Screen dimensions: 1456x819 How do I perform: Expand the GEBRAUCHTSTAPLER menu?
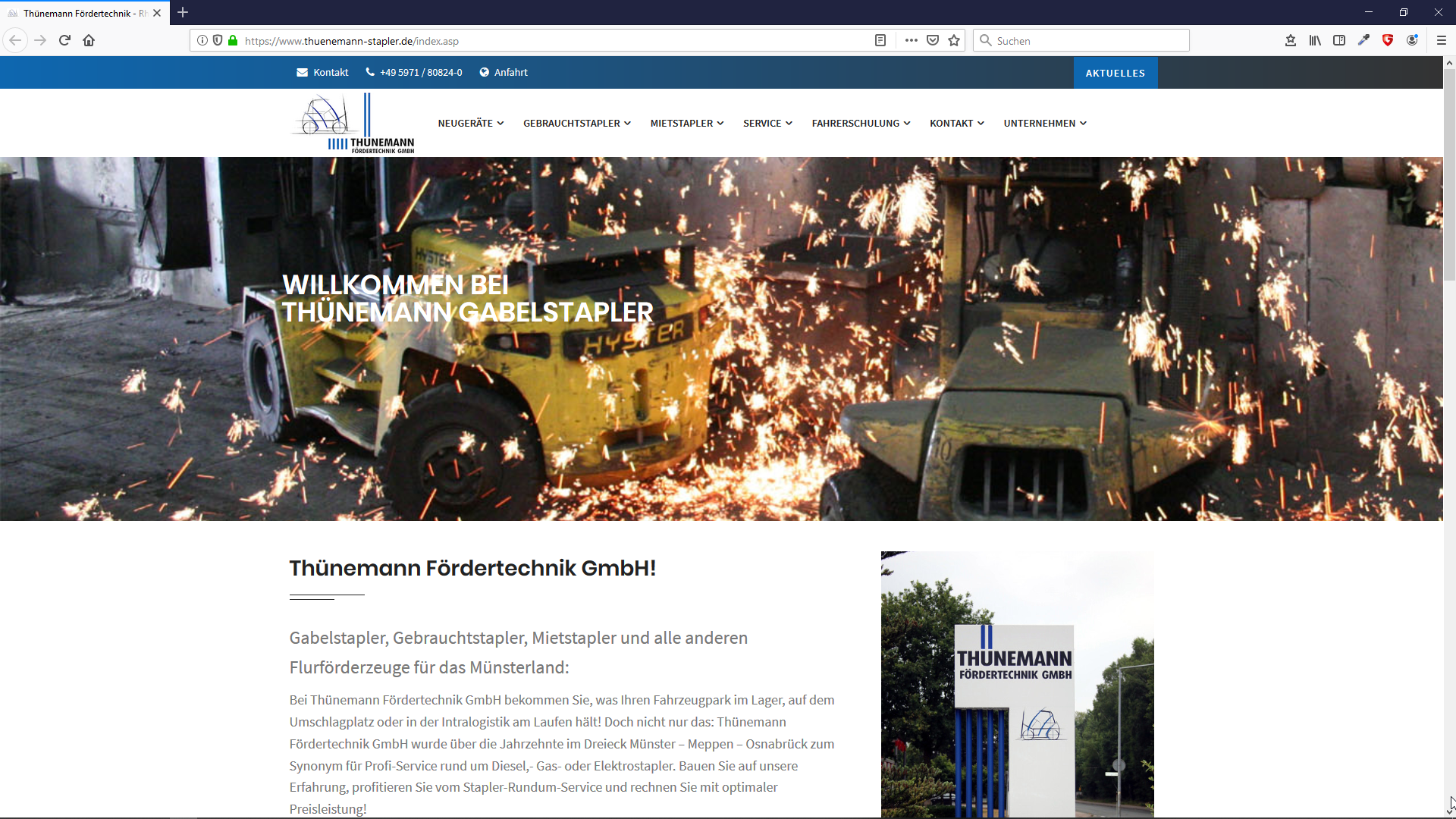tap(576, 123)
